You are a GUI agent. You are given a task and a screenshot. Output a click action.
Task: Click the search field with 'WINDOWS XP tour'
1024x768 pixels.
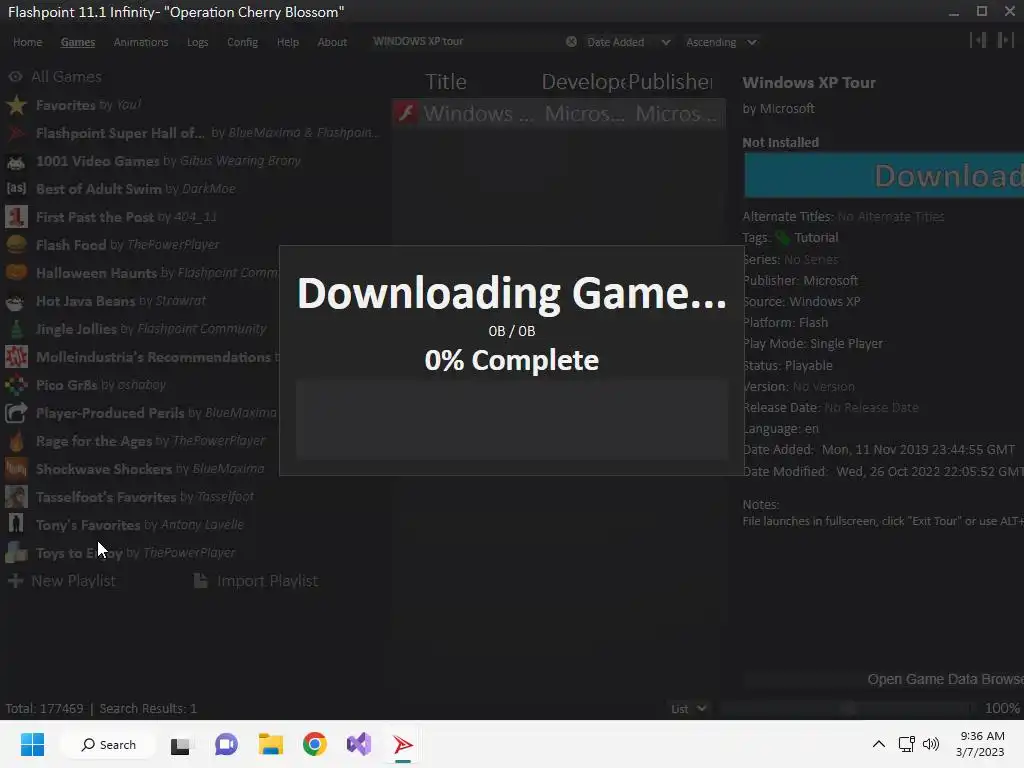pos(464,41)
